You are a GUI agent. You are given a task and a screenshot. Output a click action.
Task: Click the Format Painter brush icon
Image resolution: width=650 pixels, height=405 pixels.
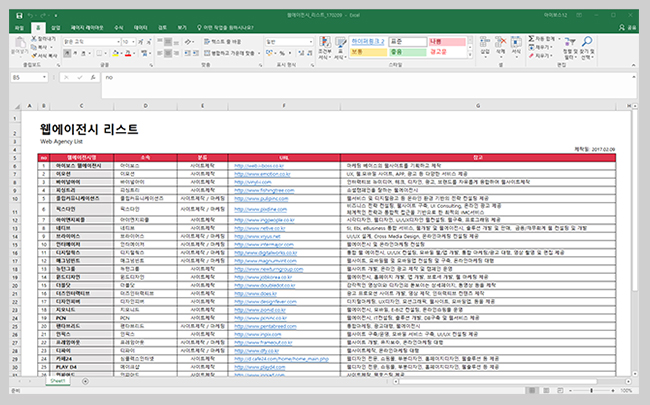[x=34, y=56]
